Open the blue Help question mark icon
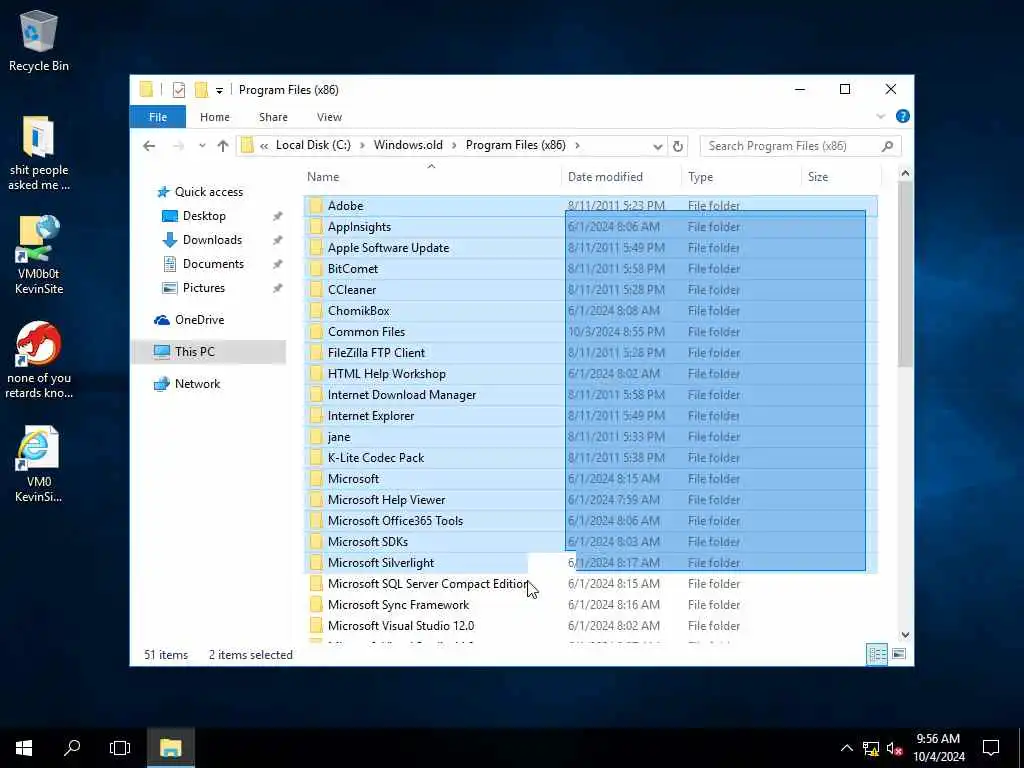 [x=903, y=116]
